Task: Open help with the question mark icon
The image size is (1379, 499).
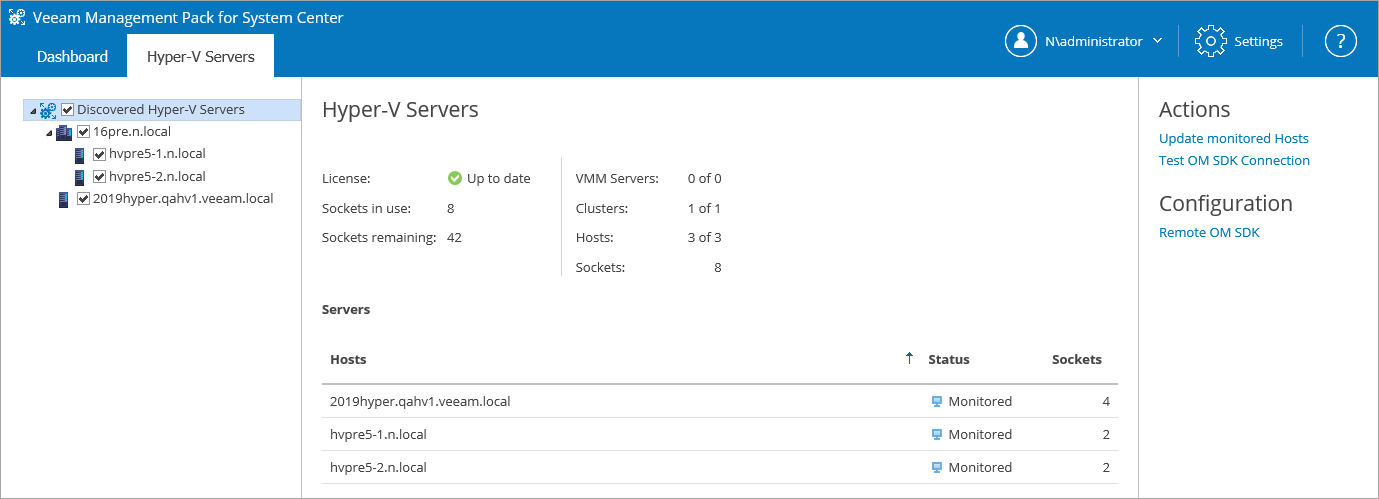Action: point(1340,41)
